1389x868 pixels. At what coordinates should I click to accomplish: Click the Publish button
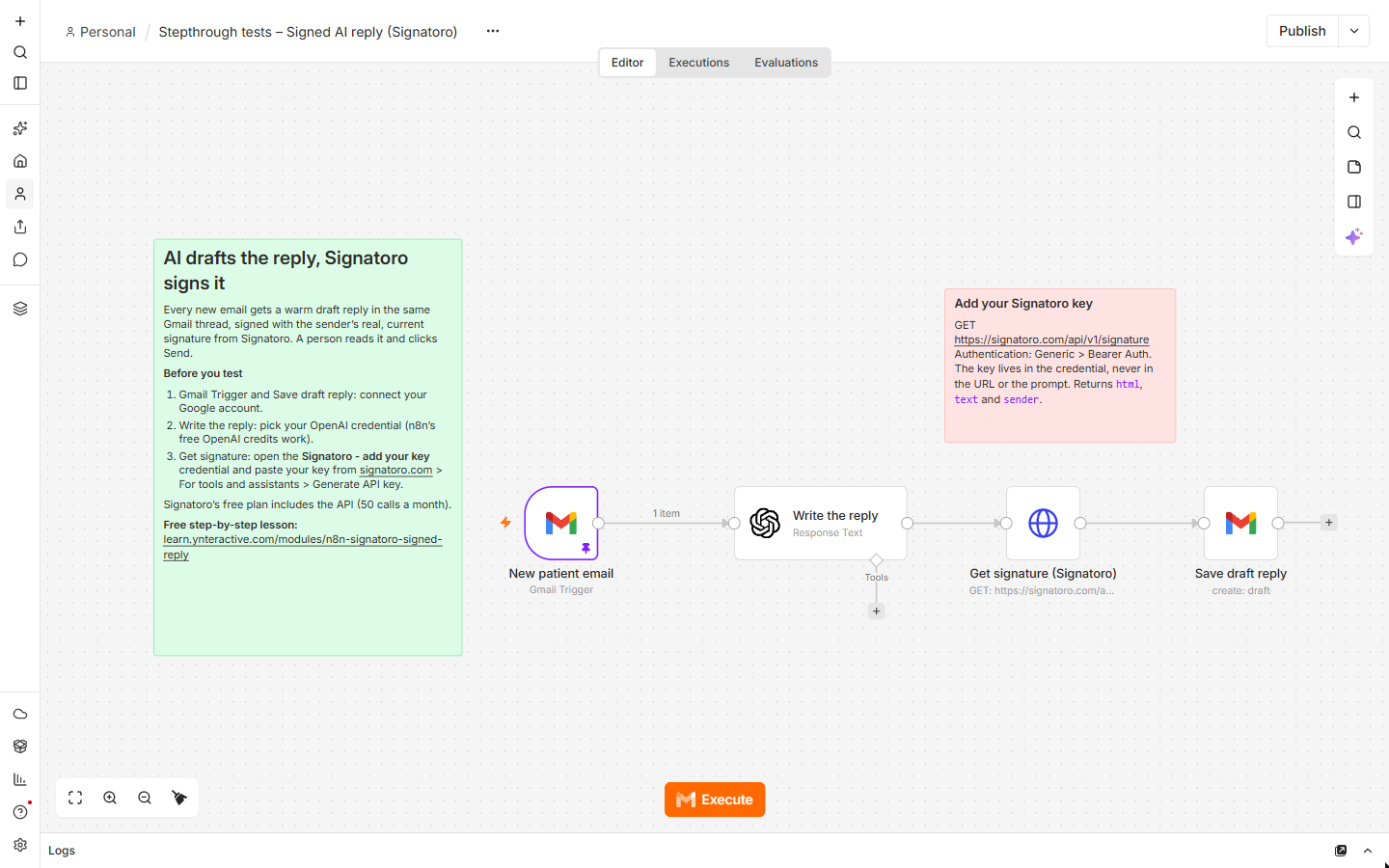click(1302, 31)
